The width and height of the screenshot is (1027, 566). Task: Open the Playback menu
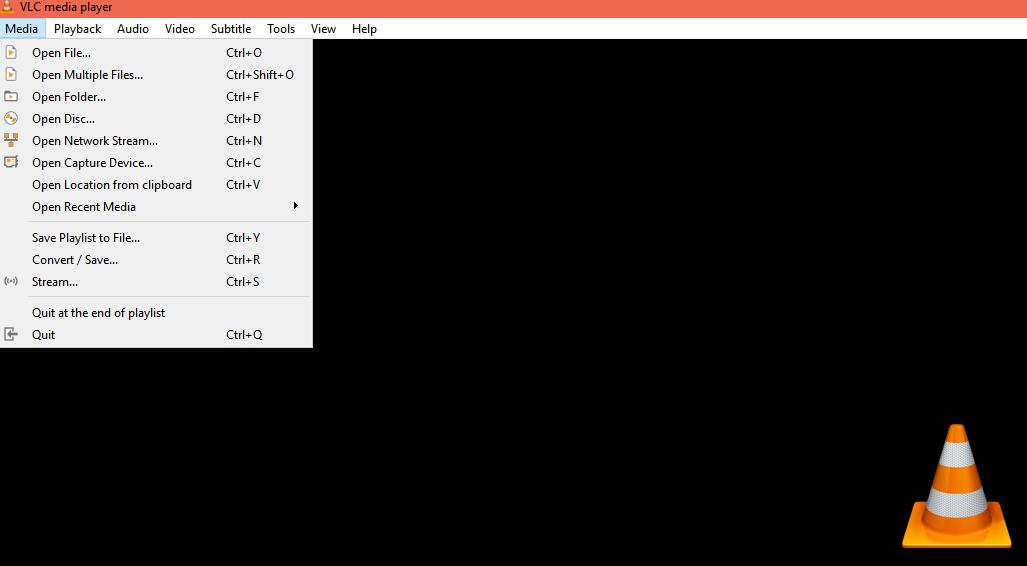coord(77,28)
